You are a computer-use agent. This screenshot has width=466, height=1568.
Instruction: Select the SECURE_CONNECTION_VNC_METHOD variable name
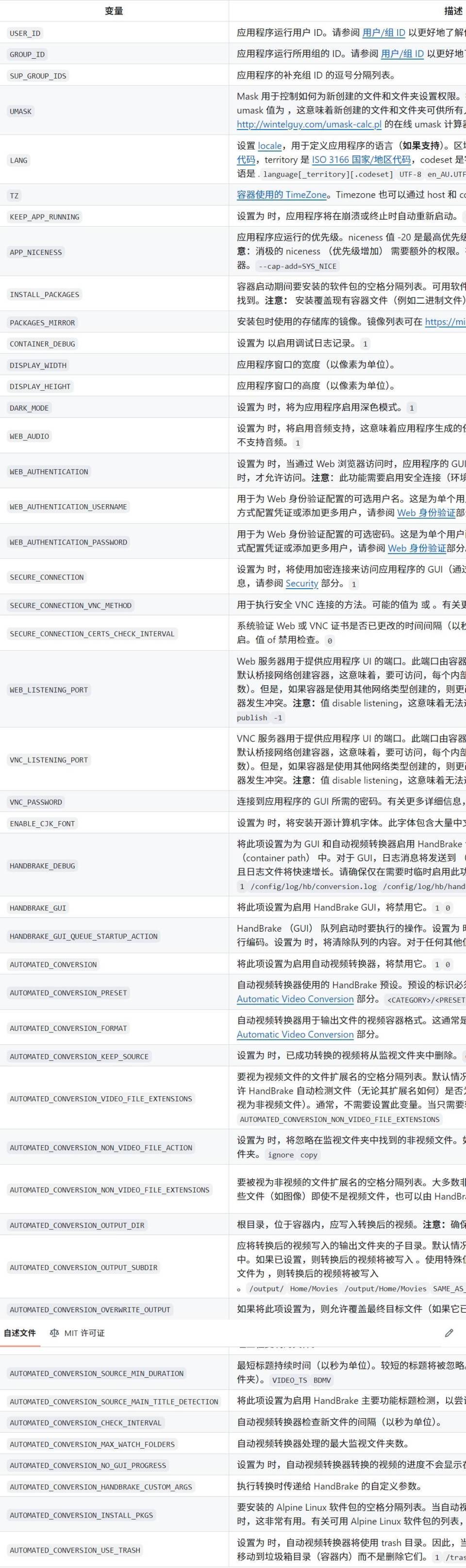(71, 605)
